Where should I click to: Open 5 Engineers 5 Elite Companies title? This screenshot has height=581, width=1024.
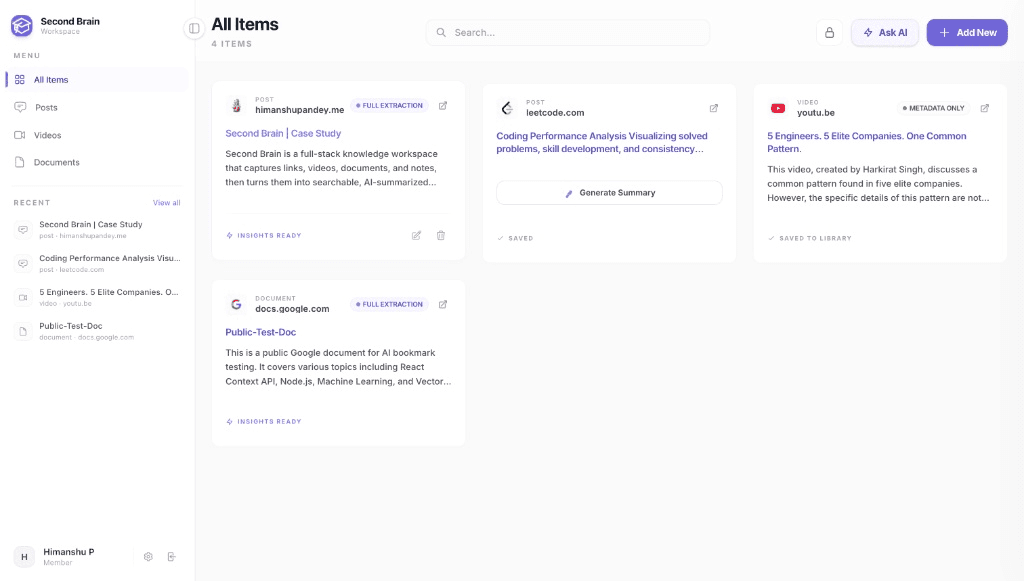click(x=867, y=142)
